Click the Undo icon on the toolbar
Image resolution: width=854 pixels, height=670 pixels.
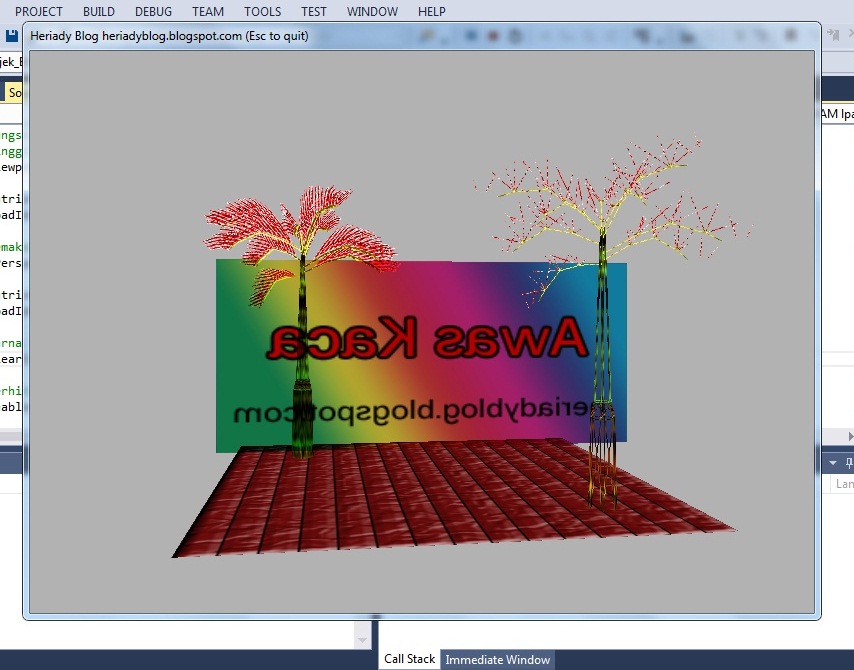coord(426,35)
